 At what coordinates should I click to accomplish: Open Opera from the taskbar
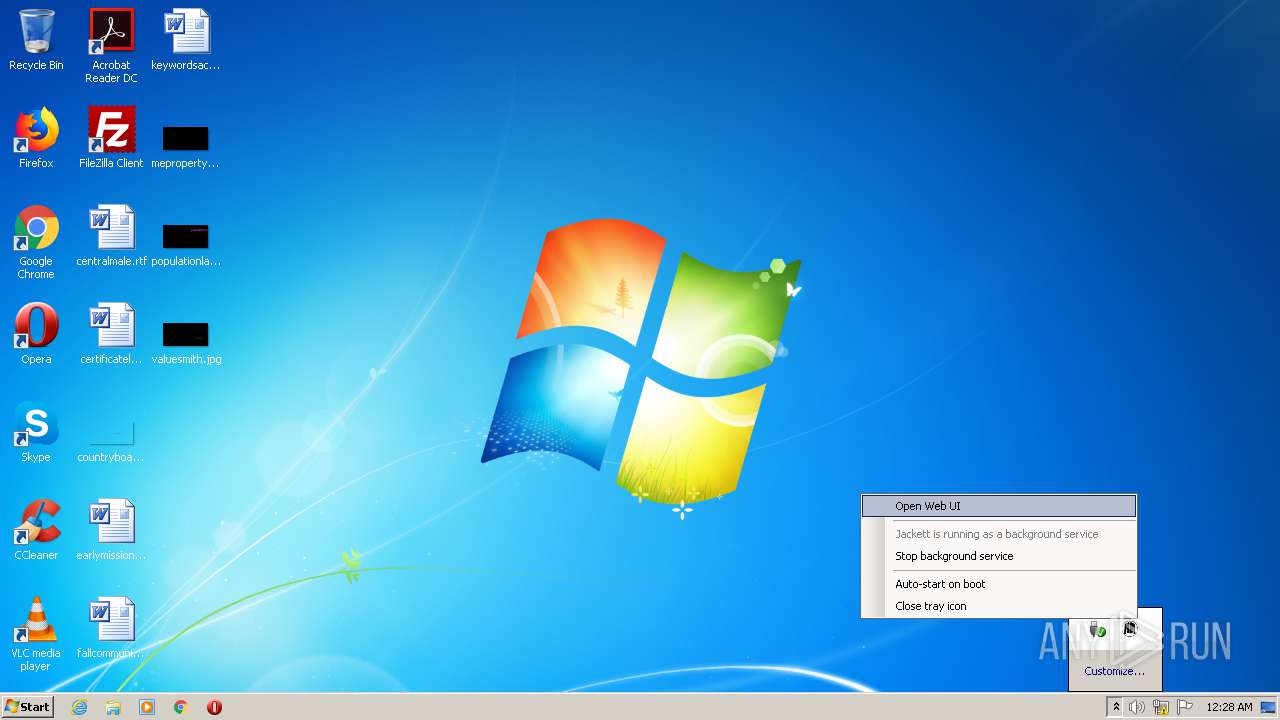[214, 707]
